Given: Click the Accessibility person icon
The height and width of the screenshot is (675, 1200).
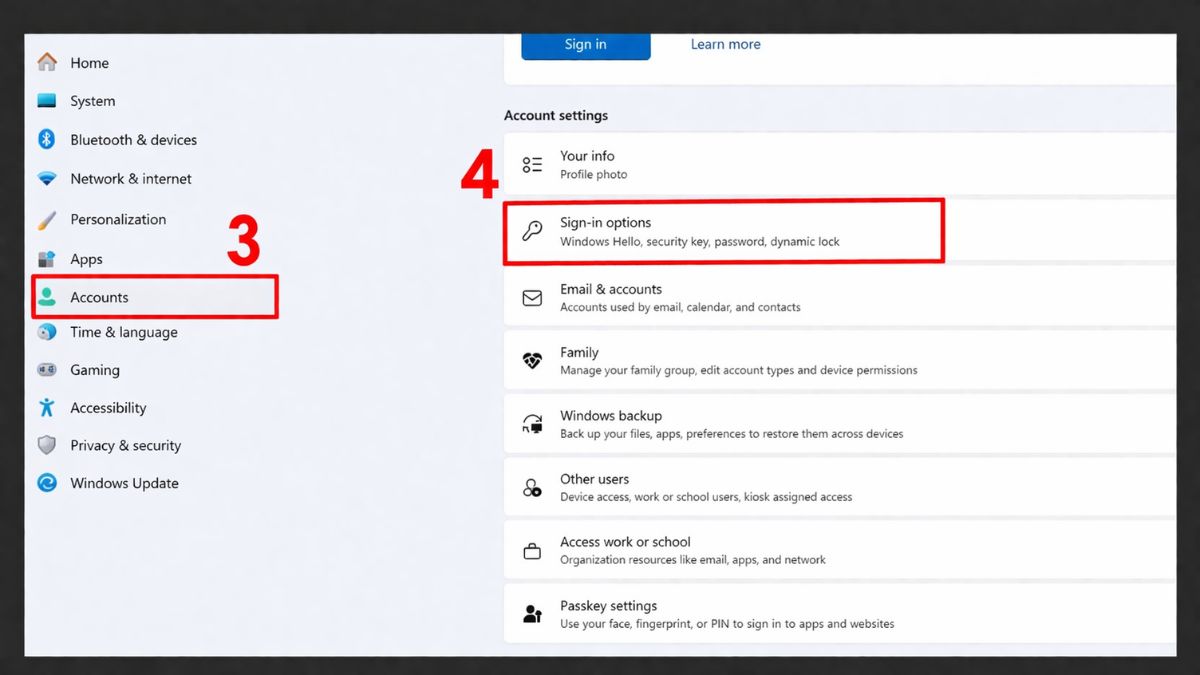Looking at the screenshot, I should point(46,407).
